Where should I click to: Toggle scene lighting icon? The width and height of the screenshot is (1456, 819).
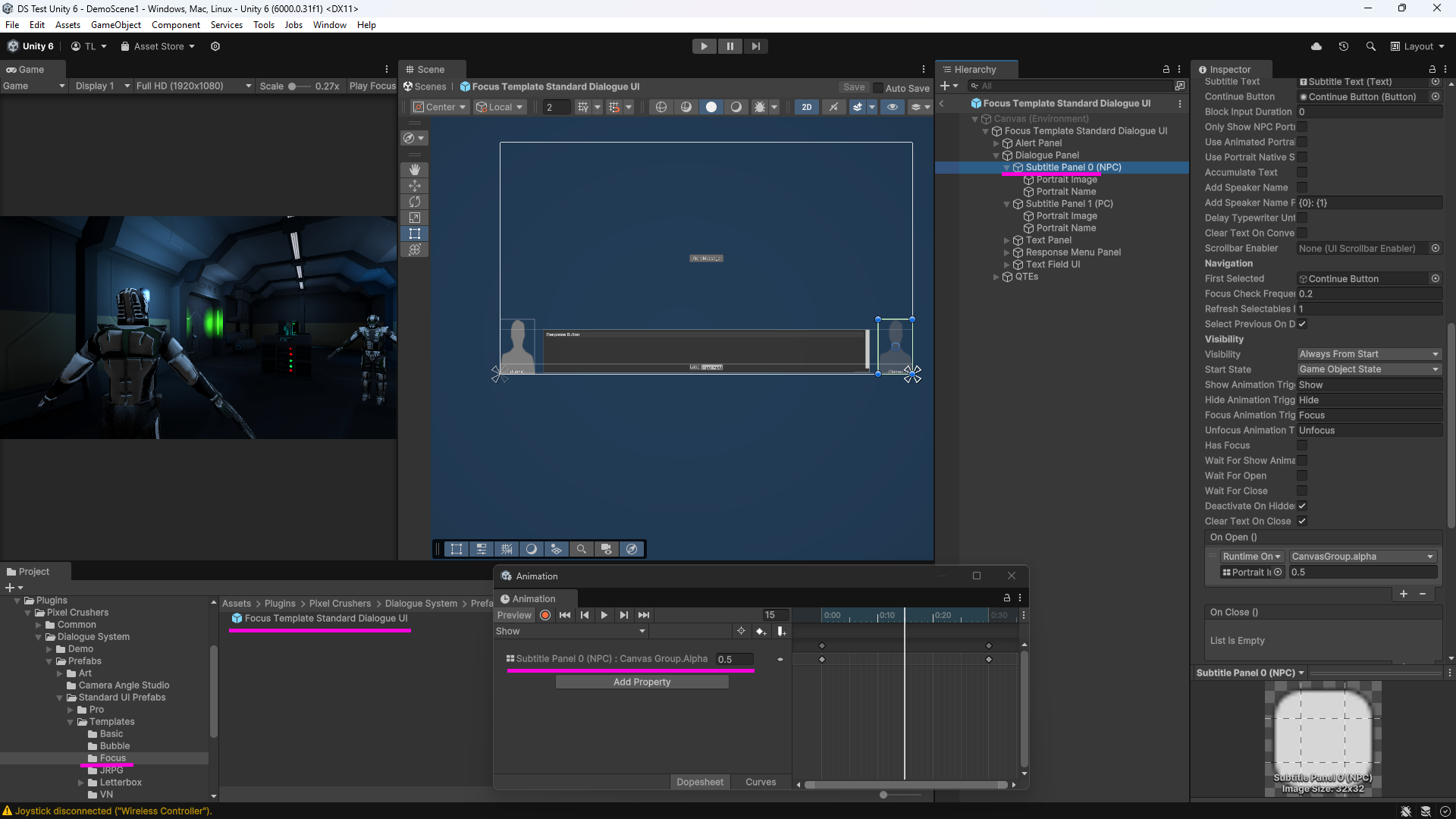point(833,107)
